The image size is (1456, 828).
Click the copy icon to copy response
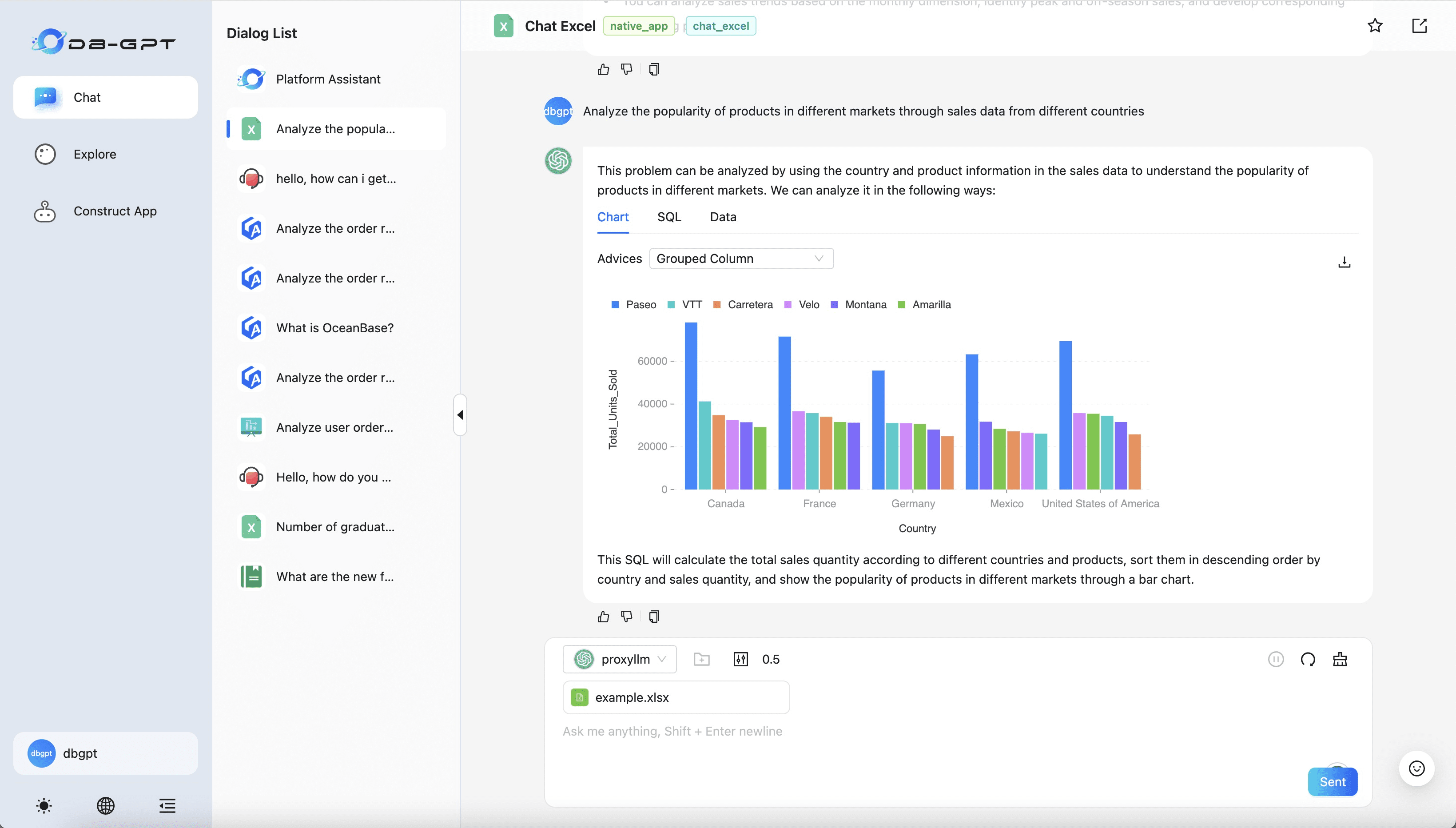point(654,616)
